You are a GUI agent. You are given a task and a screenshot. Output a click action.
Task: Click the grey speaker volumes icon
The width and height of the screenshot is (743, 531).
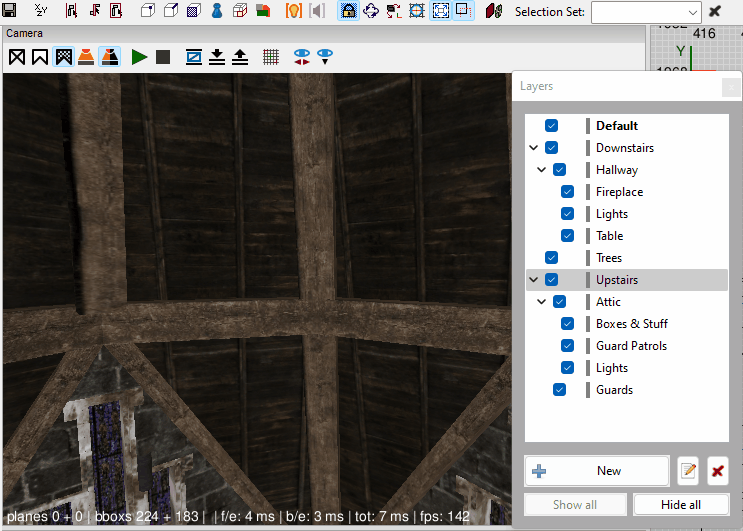[x=317, y=10]
